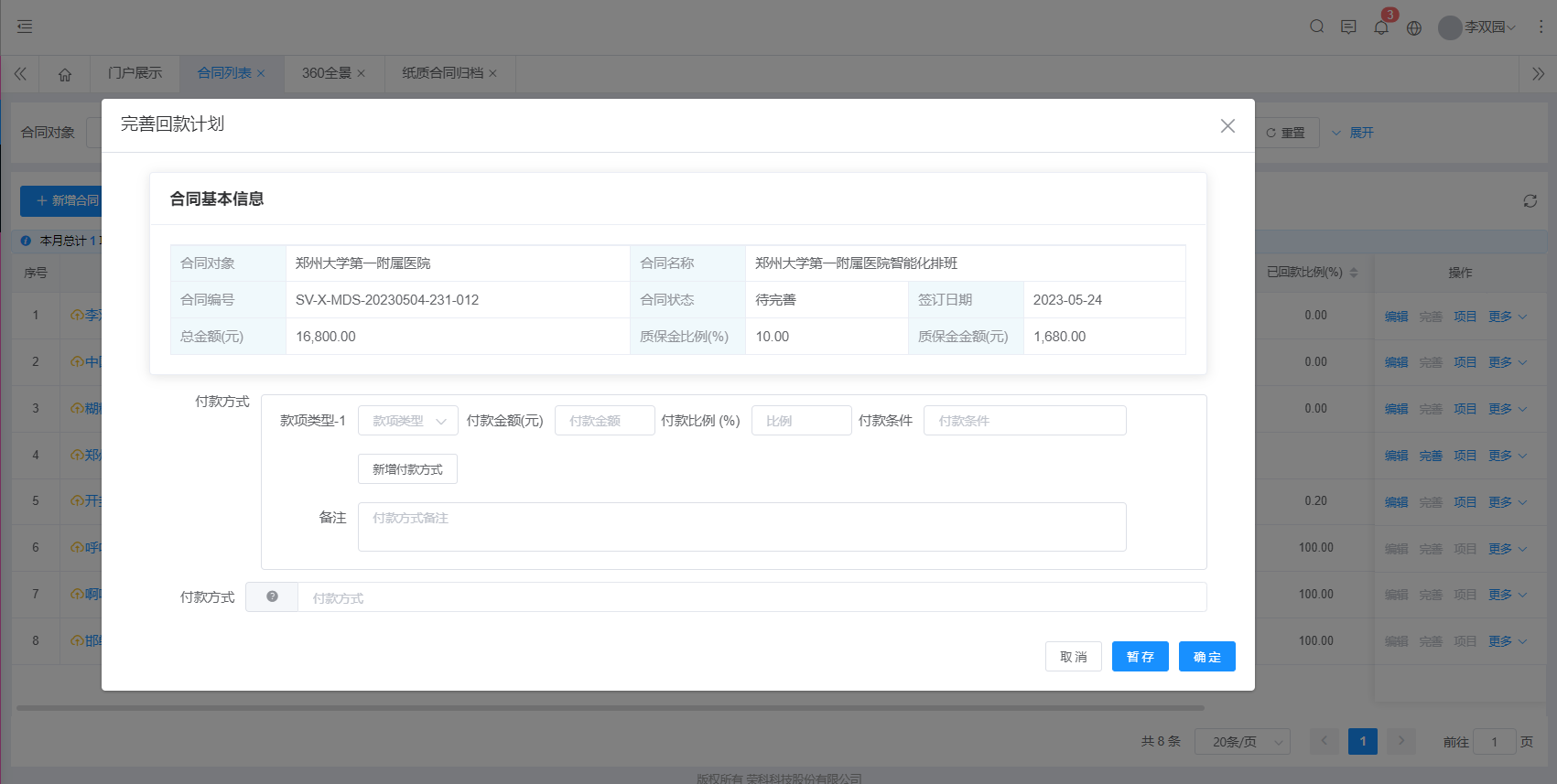Viewport: 1557px width, 784px height.
Task: Close the 完善回款计划 dialog
Action: point(1227,125)
